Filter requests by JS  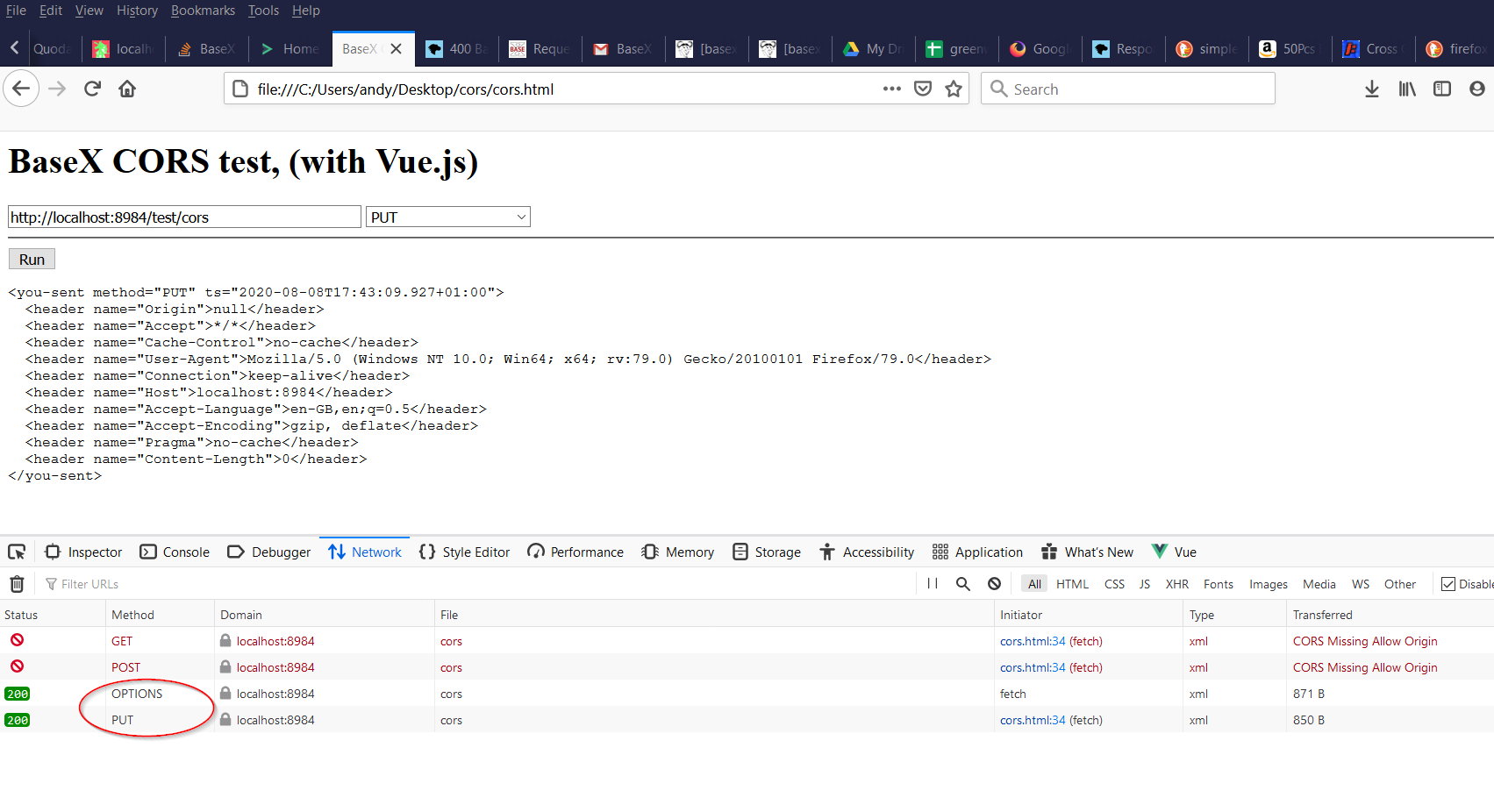click(x=1145, y=584)
